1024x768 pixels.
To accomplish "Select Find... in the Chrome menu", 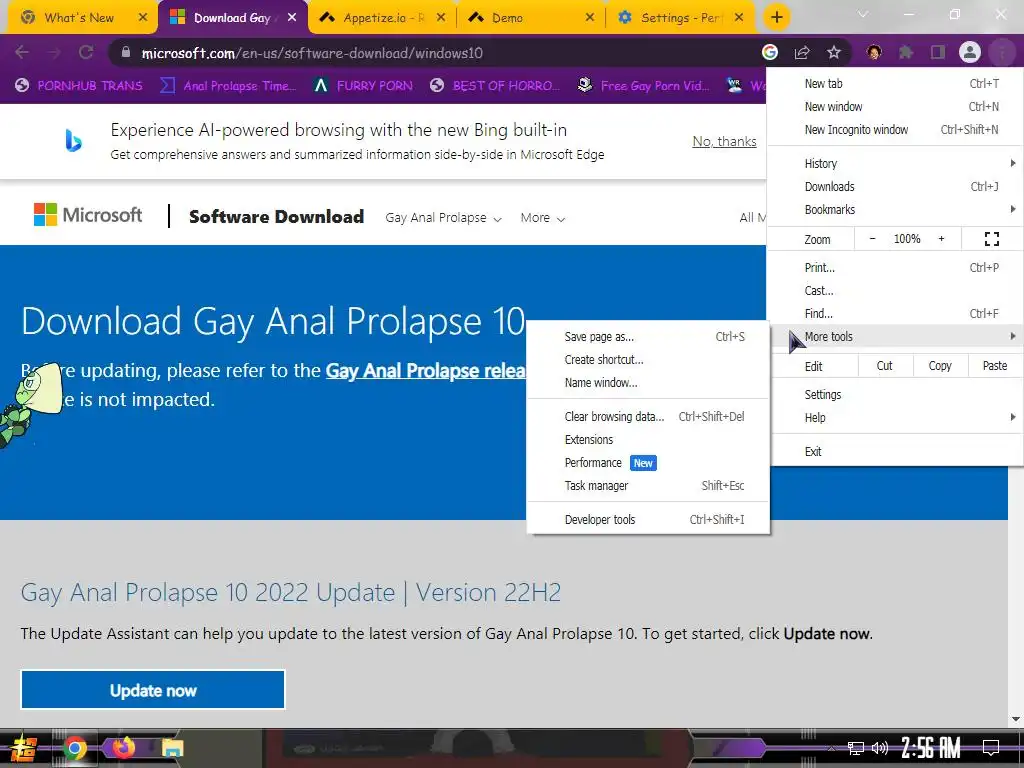I will pyautogui.click(x=895, y=313).
